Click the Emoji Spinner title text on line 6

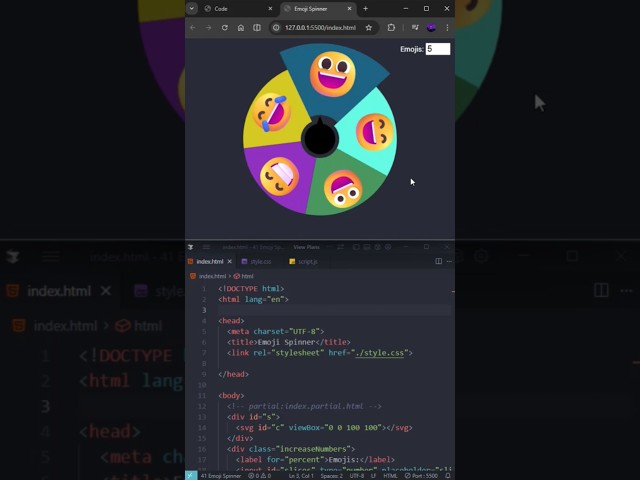tap(287, 342)
